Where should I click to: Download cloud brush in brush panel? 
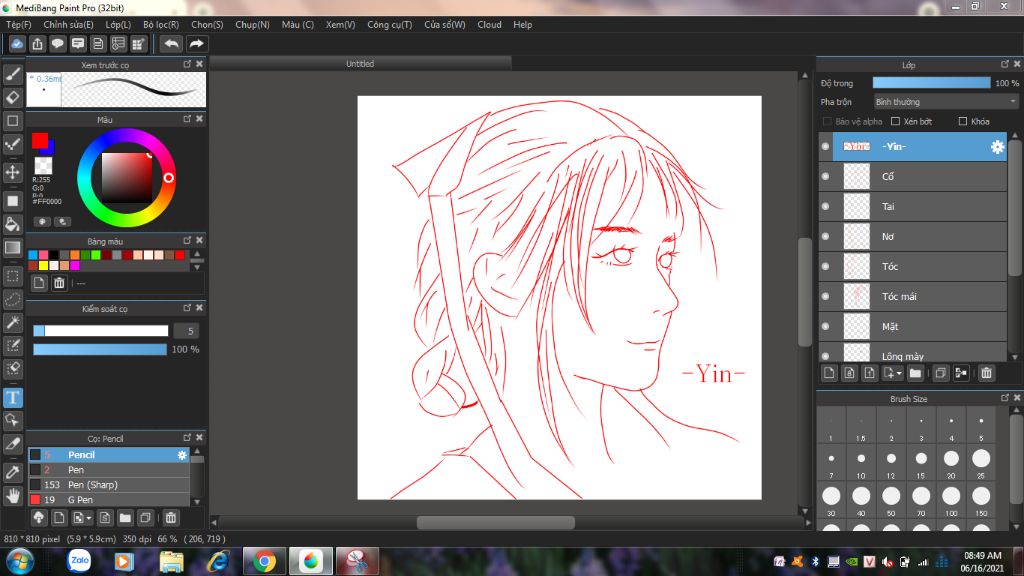(x=39, y=518)
